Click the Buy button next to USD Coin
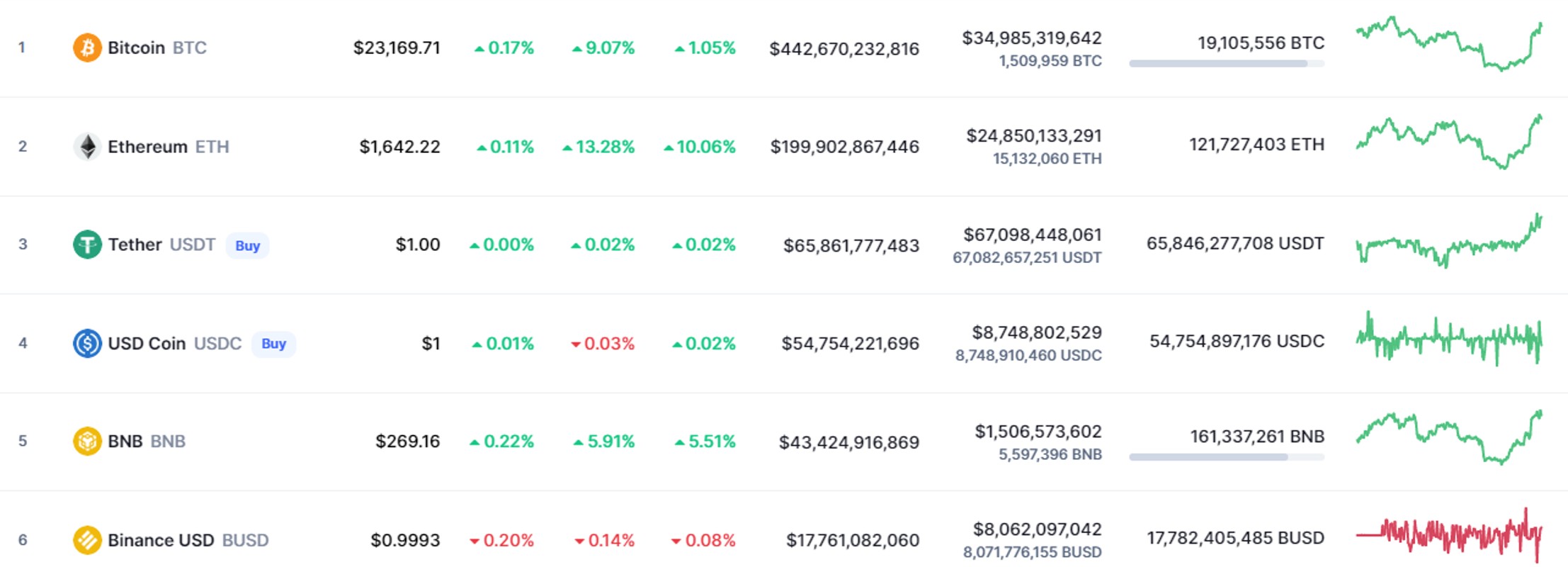This screenshot has width=1568, height=567. [x=273, y=344]
